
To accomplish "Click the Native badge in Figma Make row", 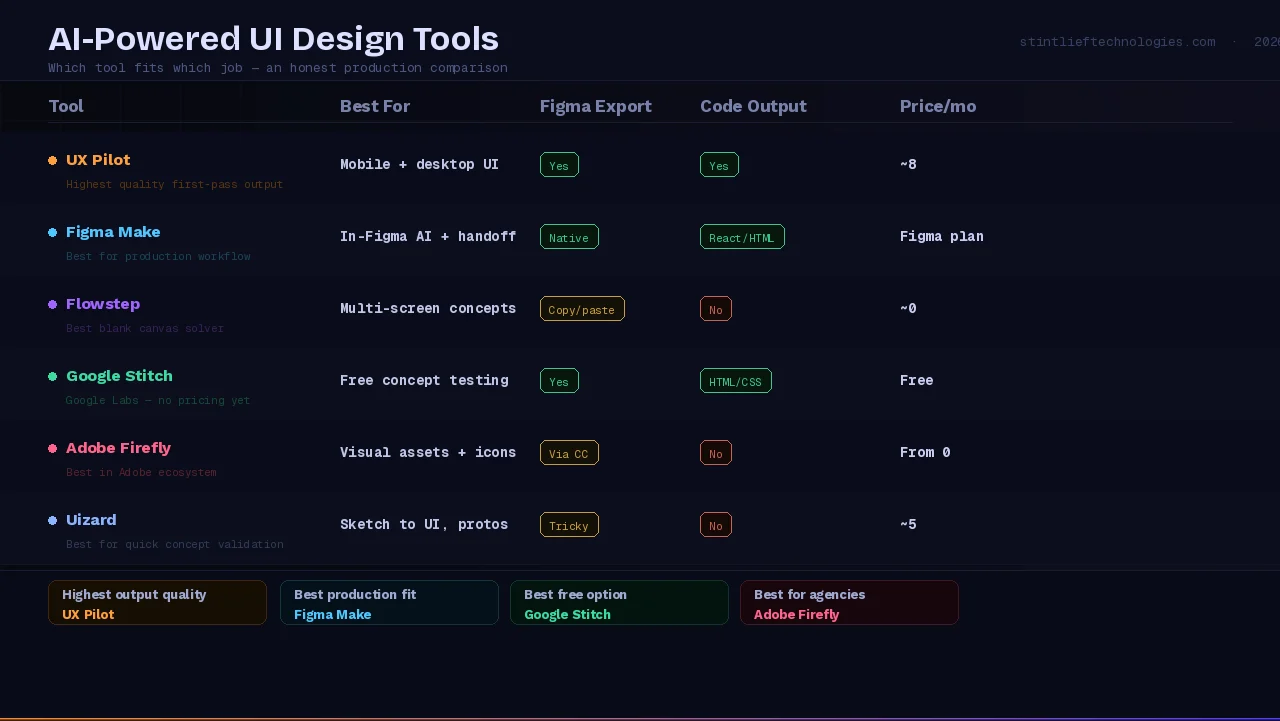I will (569, 237).
